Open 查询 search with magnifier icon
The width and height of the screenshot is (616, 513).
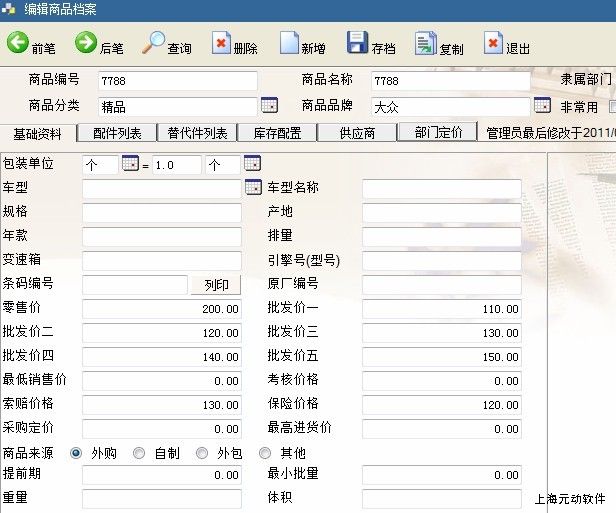click(x=153, y=43)
